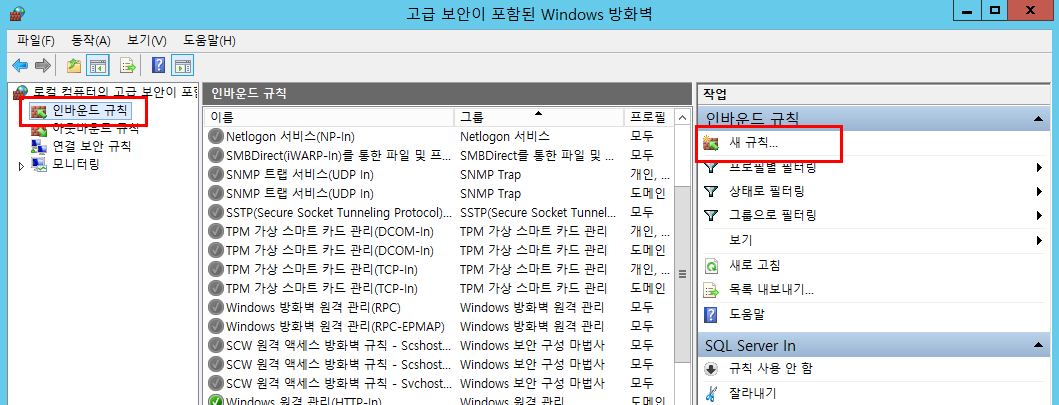
Task: Open 프로필별 필터링 submenu
Action: coord(873,167)
